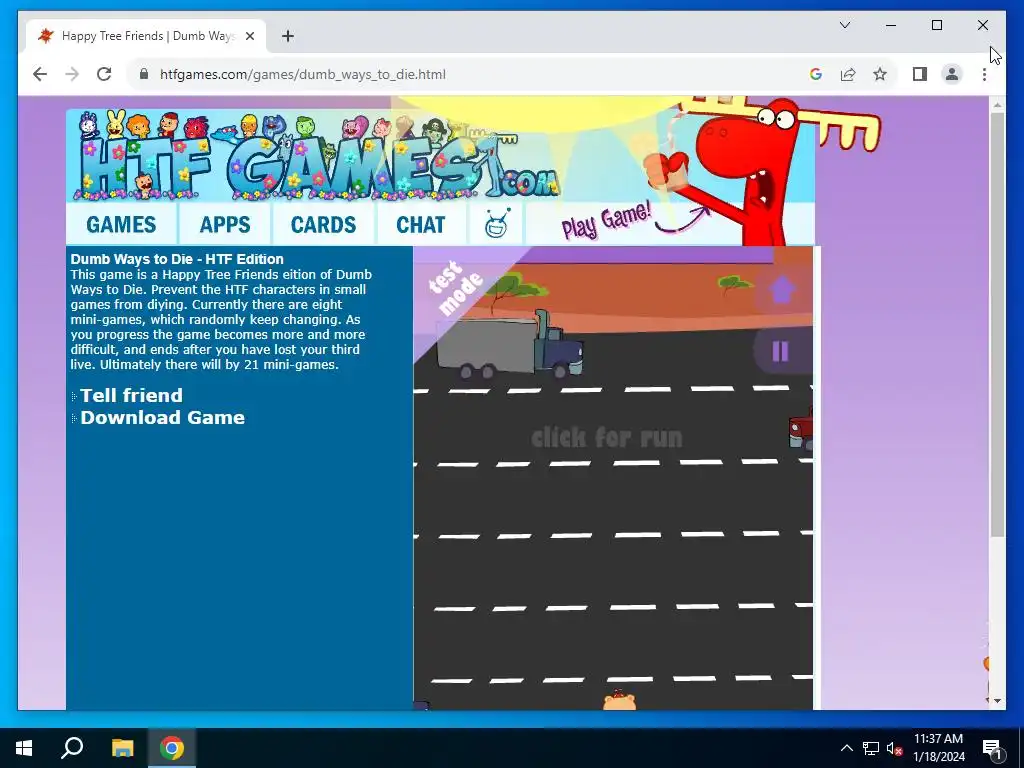Click the gray truck in the game

tap(509, 344)
